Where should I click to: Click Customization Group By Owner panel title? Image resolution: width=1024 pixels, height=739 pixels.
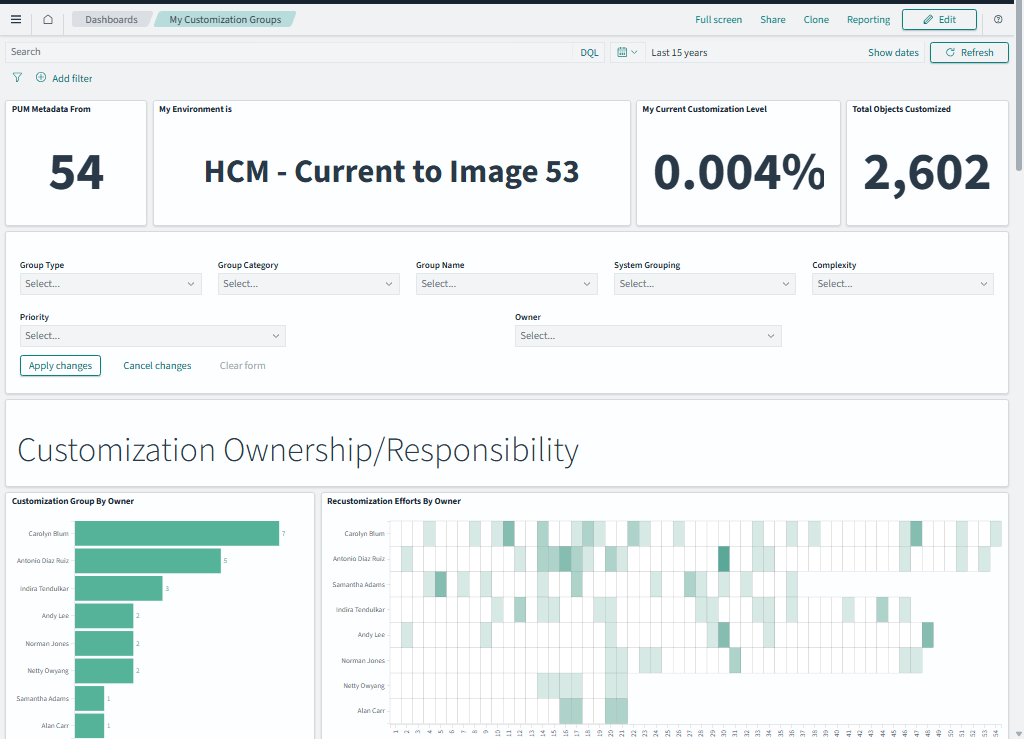[72, 501]
